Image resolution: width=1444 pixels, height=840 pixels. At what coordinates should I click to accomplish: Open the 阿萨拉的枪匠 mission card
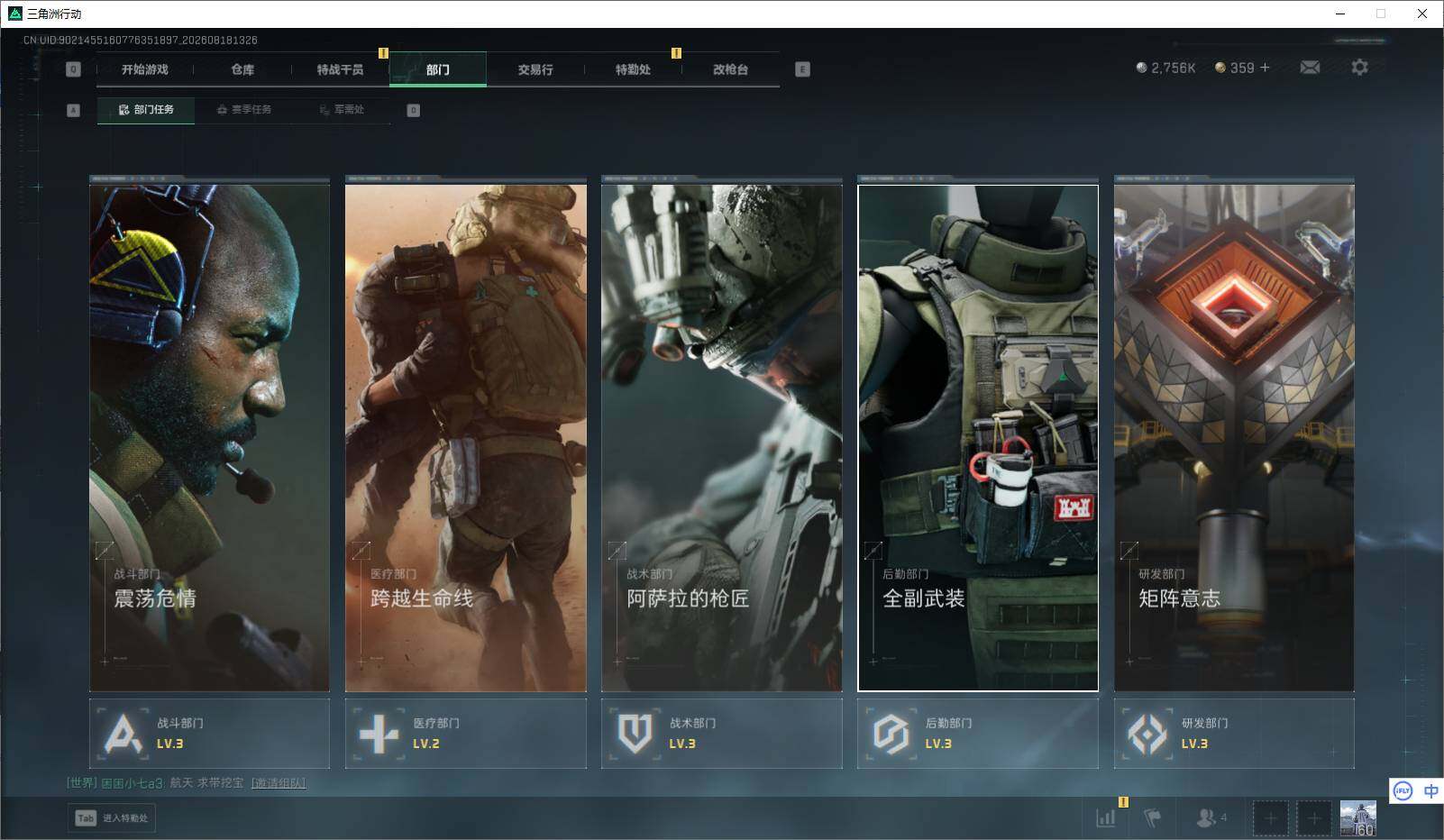click(722, 437)
